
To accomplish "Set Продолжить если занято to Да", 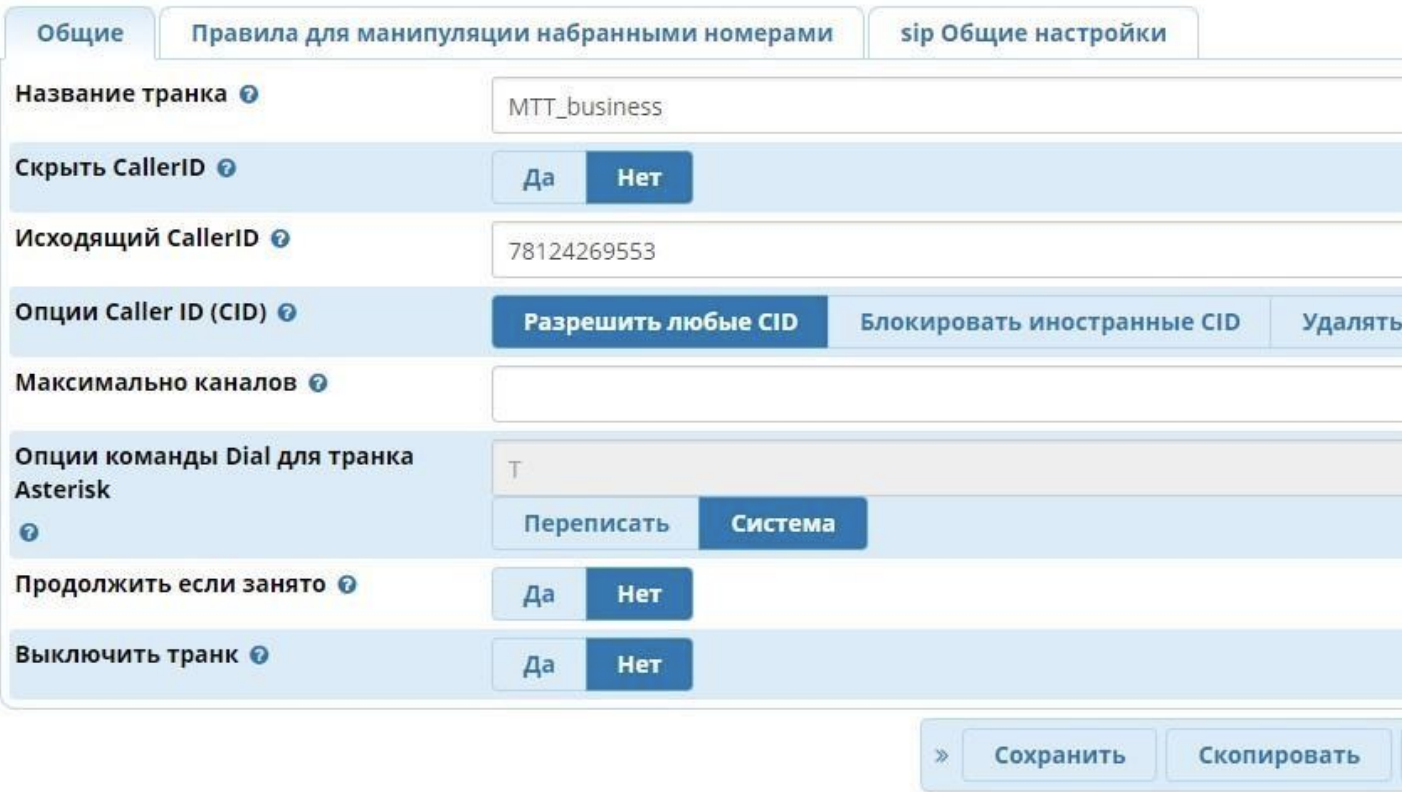I will [x=539, y=594].
